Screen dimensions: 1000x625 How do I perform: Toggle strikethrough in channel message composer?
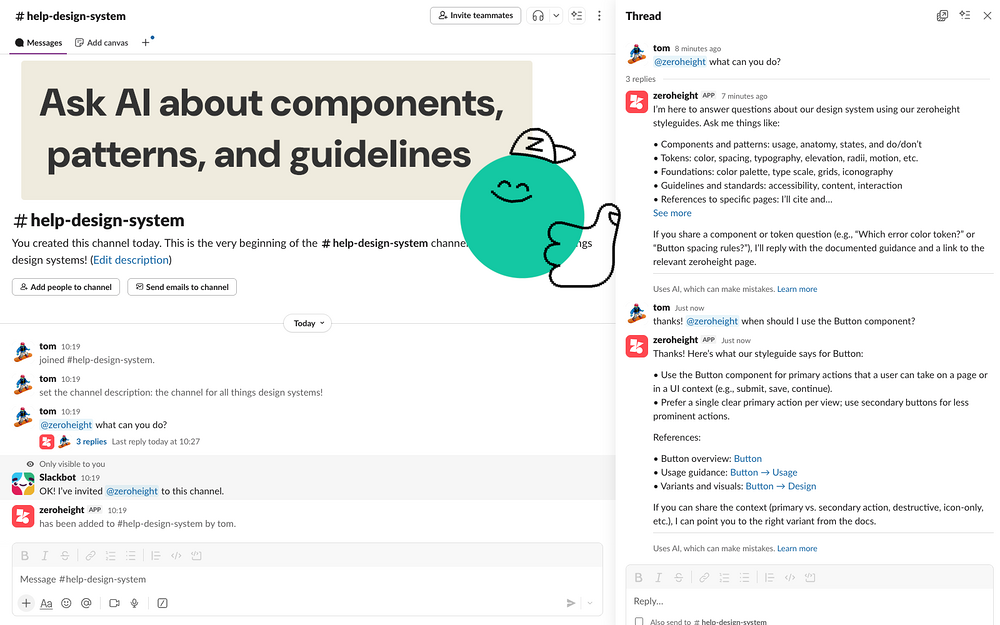coord(64,555)
